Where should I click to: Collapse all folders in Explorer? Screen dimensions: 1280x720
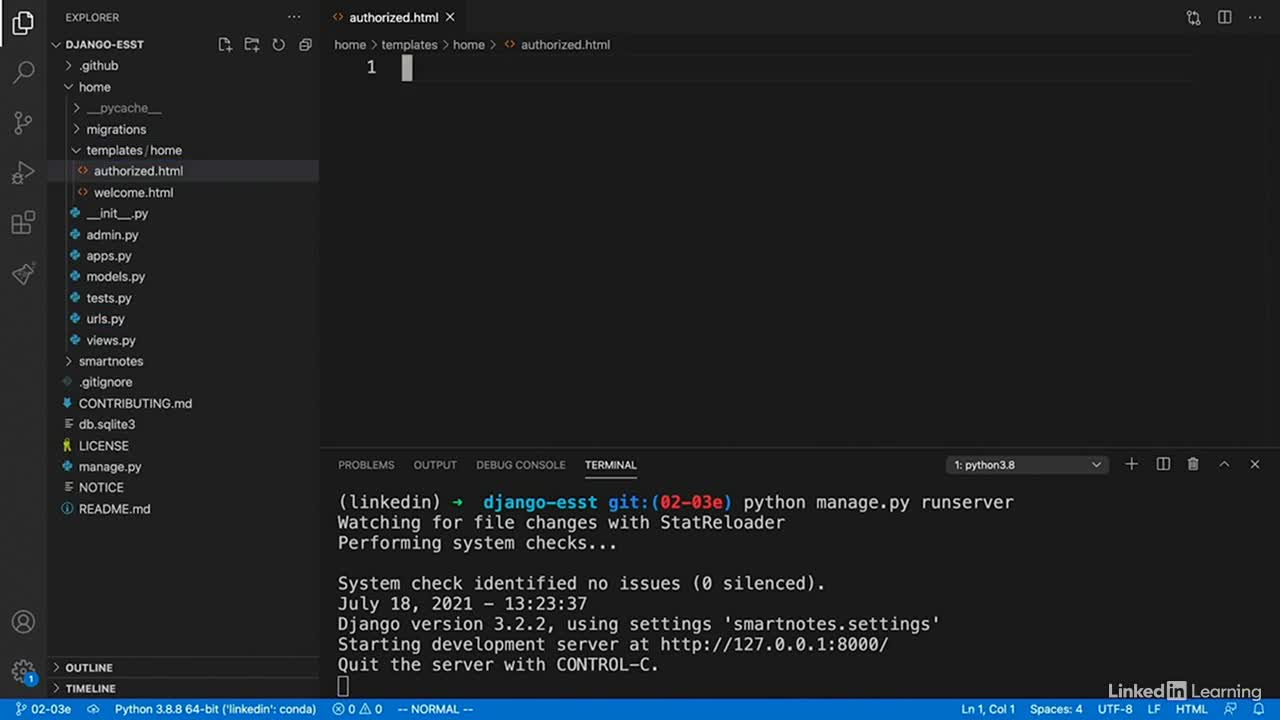point(305,44)
